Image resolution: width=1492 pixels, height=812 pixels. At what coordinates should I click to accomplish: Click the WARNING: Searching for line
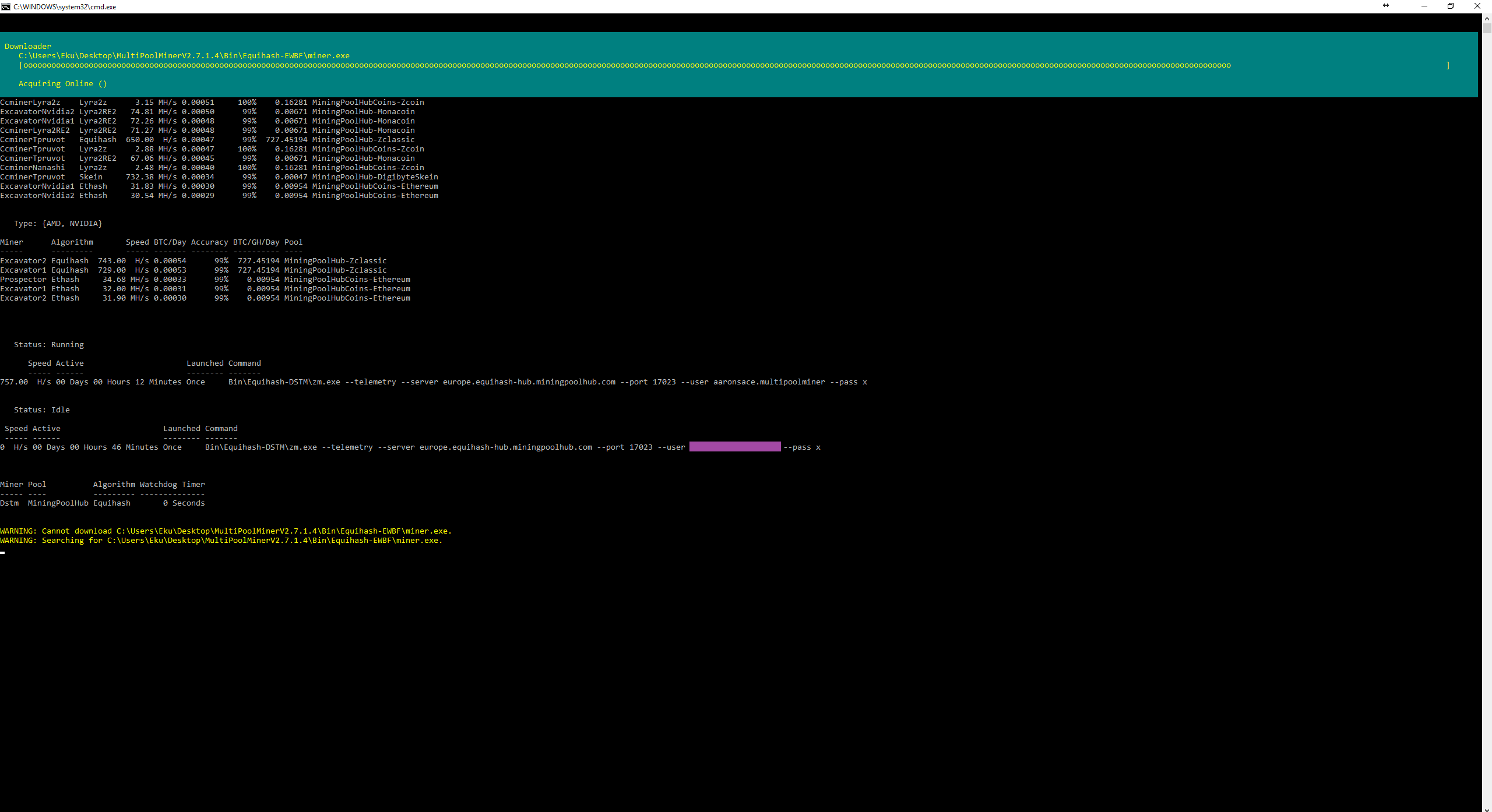221,541
